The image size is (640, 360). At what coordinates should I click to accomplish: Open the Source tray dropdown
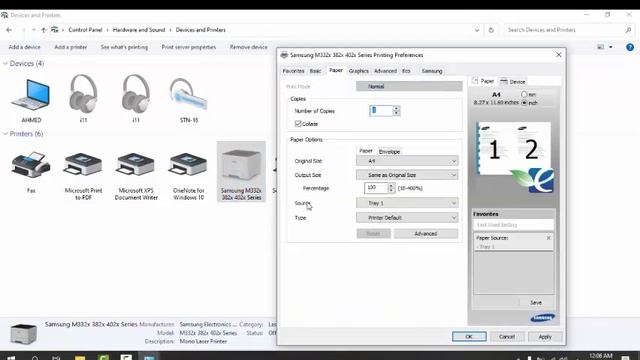[x=407, y=203]
